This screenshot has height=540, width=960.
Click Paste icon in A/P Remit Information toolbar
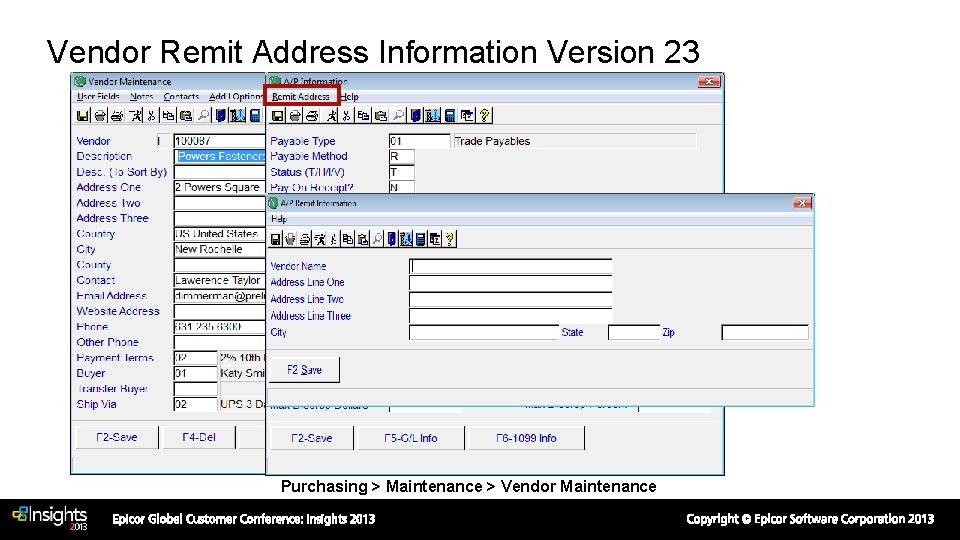point(362,239)
